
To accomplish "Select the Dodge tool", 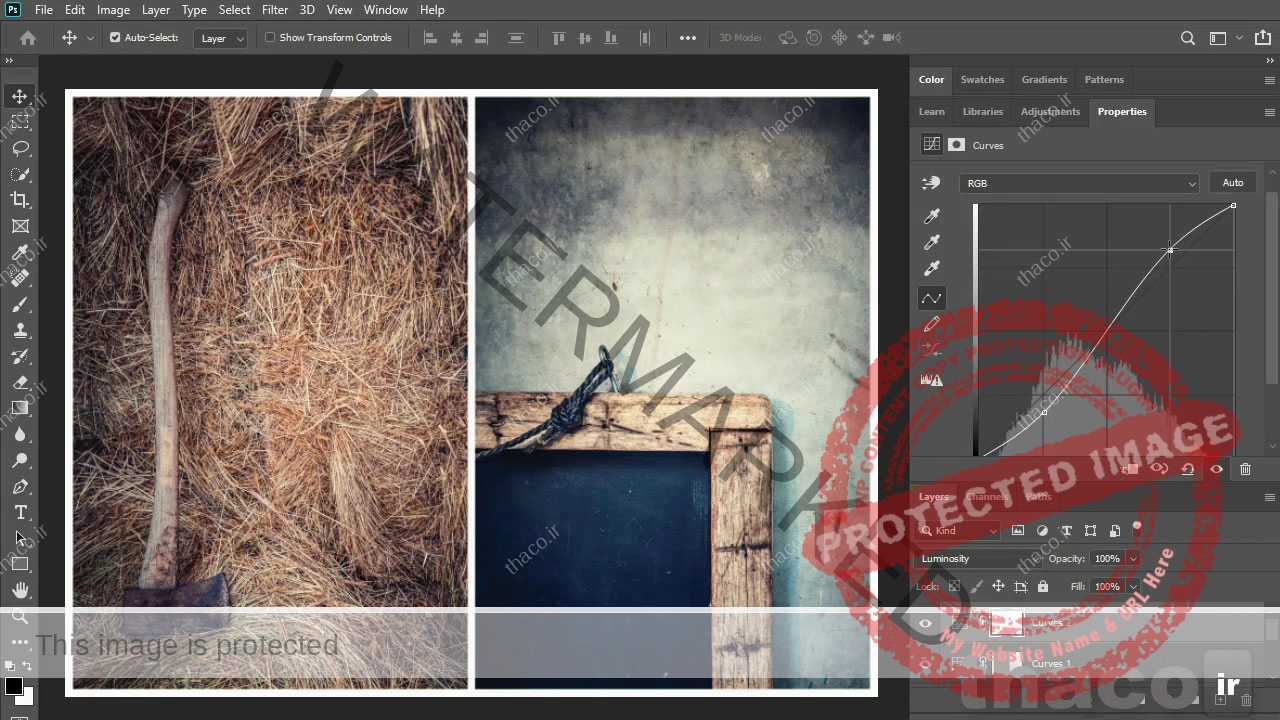I will click(20, 460).
